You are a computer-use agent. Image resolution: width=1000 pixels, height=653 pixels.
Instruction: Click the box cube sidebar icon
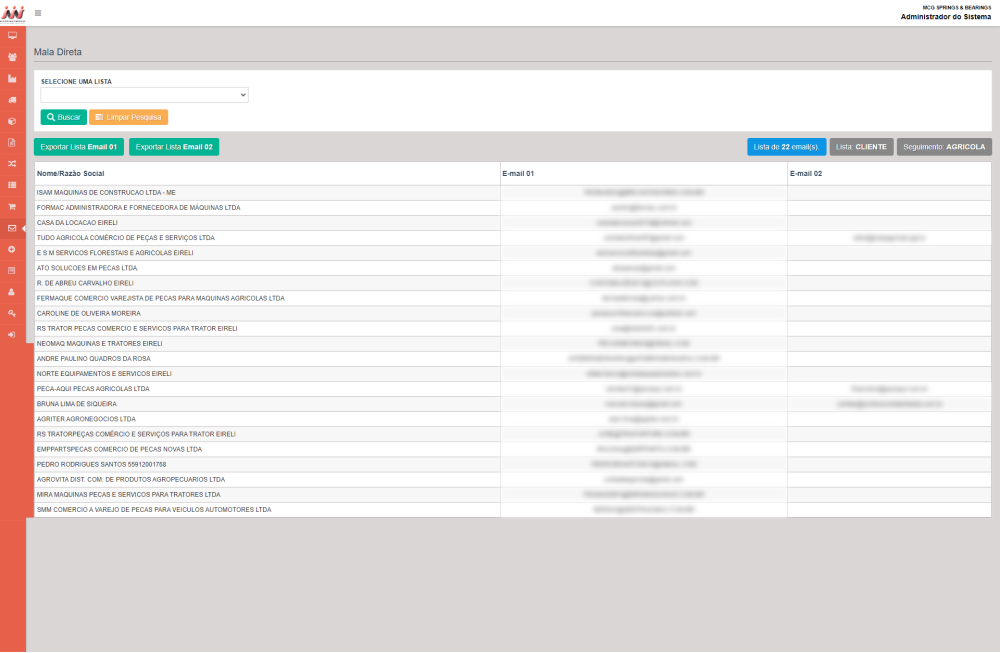tap(12, 121)
